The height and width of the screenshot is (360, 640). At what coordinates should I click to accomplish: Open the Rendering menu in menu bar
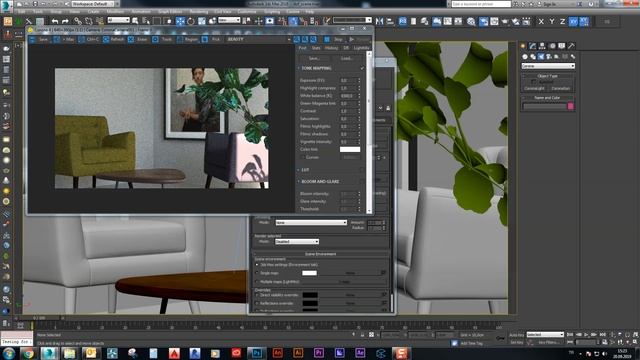199,11
